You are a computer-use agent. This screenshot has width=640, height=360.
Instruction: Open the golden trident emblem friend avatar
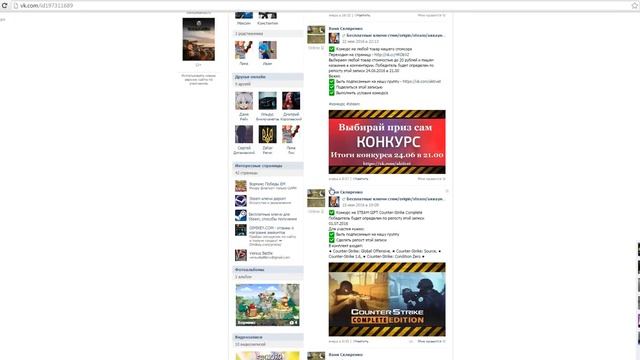267,134
